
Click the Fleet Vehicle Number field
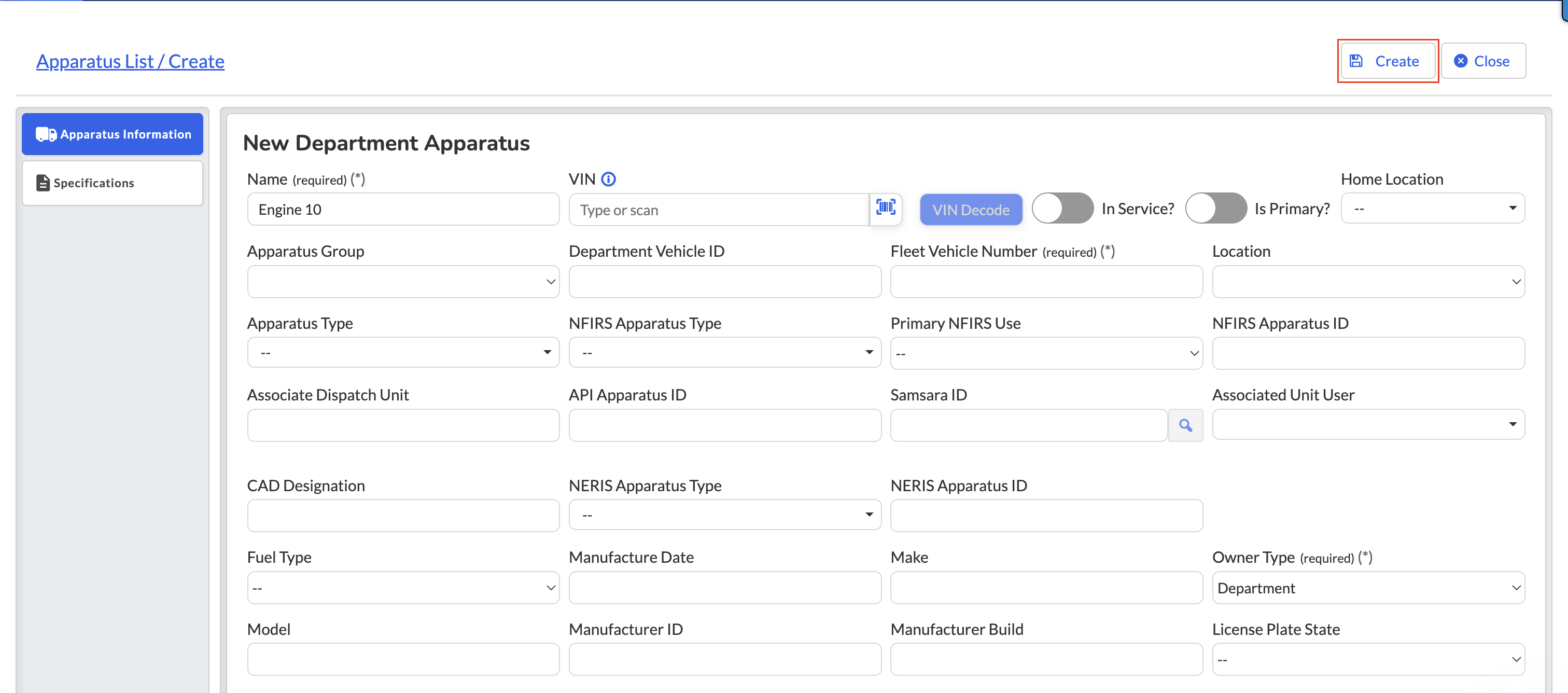tap(1046, 281)
